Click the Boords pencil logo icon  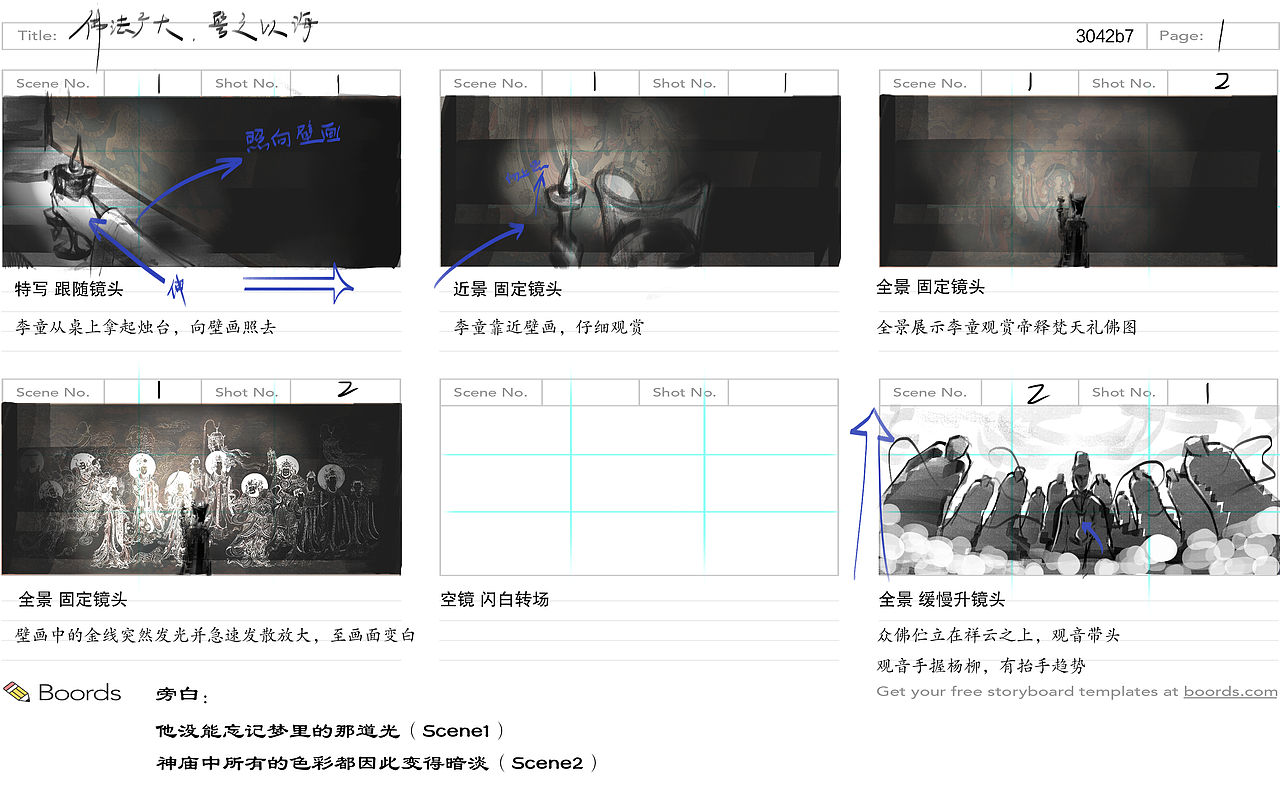[x=17, y=692]
